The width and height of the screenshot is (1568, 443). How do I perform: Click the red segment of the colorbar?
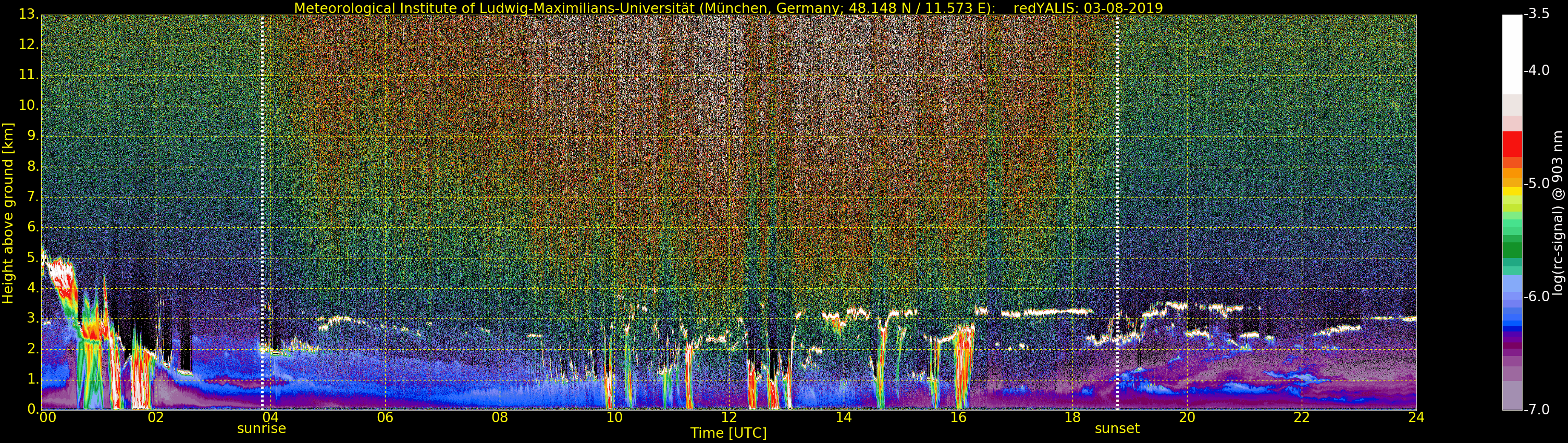[x=1512, y=144]
